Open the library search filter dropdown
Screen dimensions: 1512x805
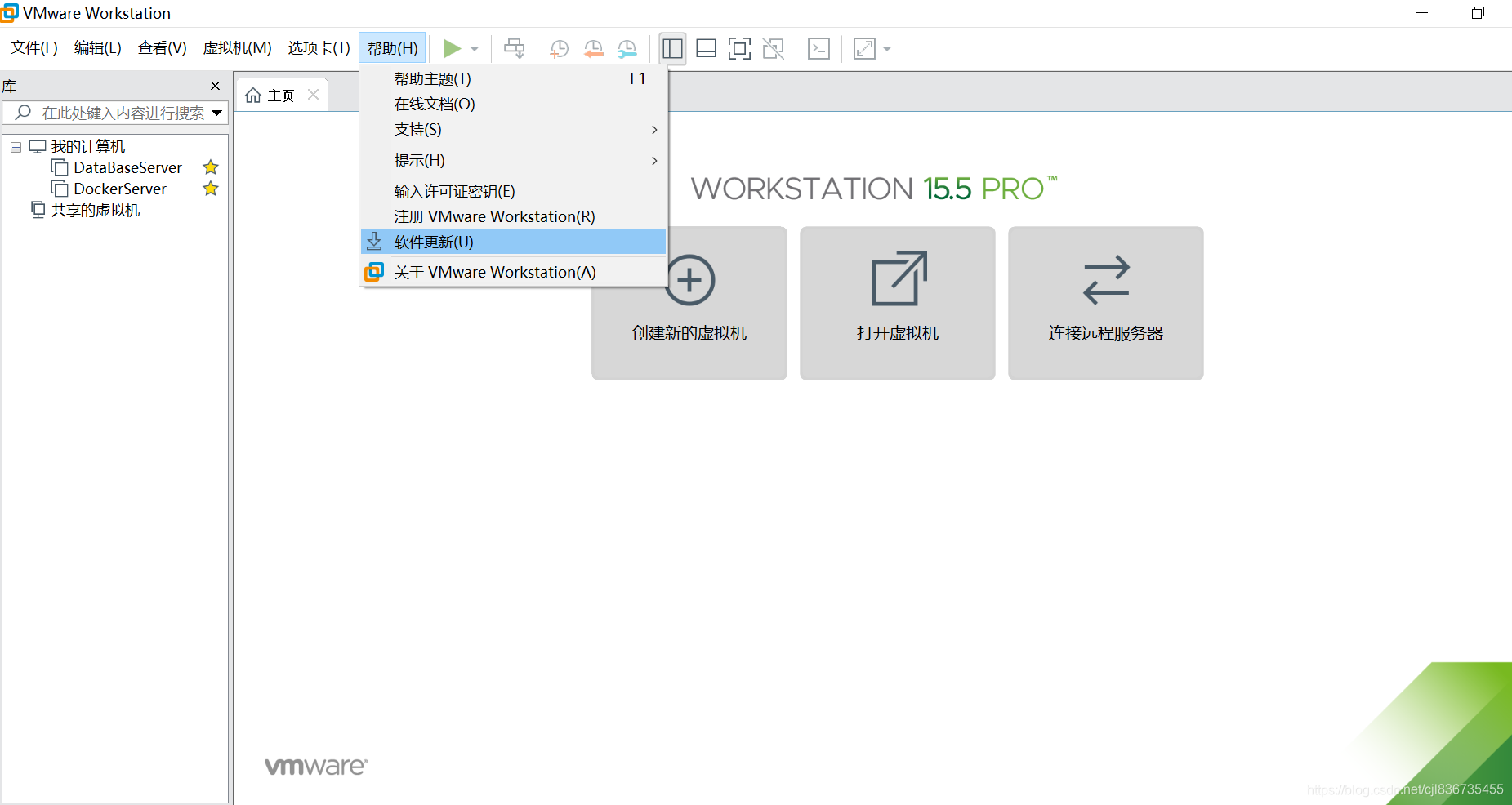pos(217,113)
